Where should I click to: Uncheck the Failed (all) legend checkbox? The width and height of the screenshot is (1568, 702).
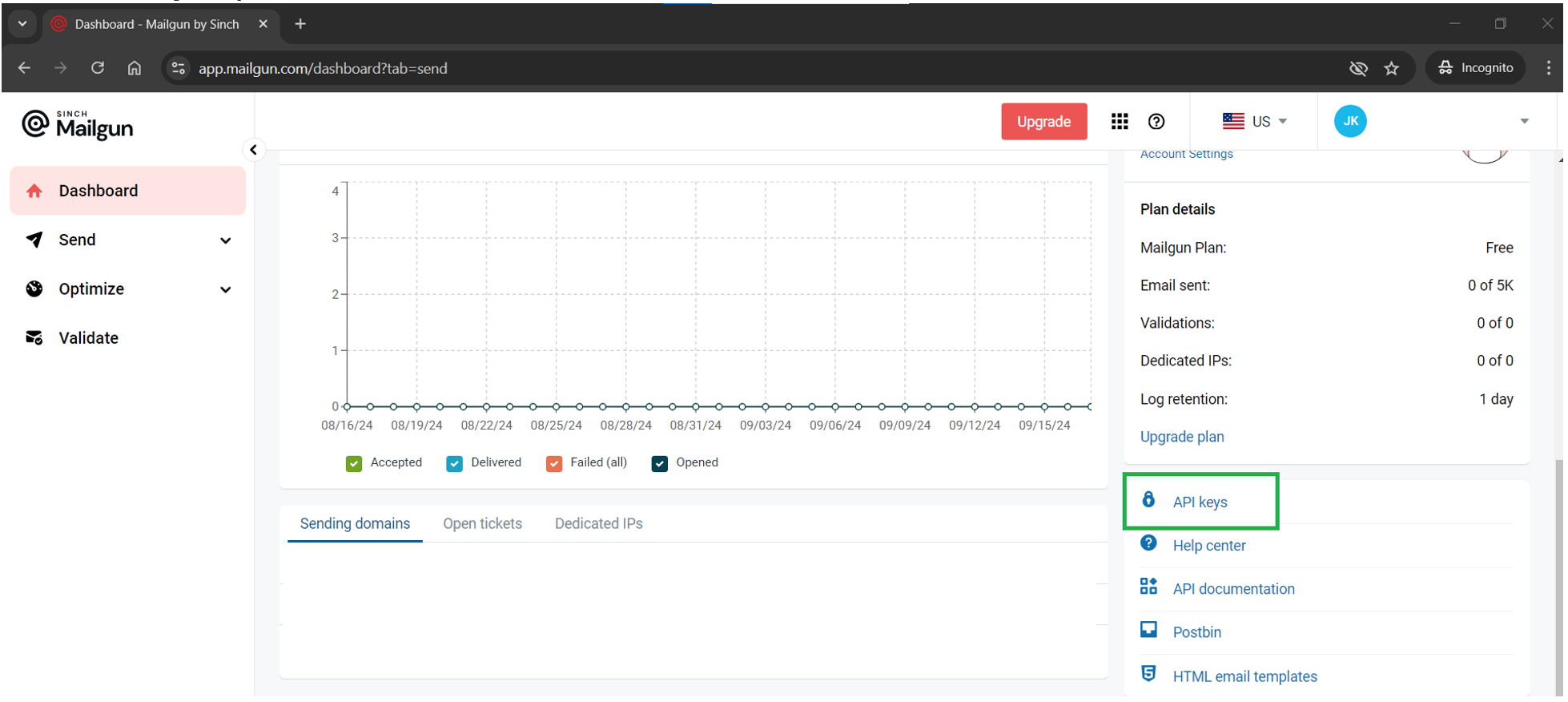(554, 463)
